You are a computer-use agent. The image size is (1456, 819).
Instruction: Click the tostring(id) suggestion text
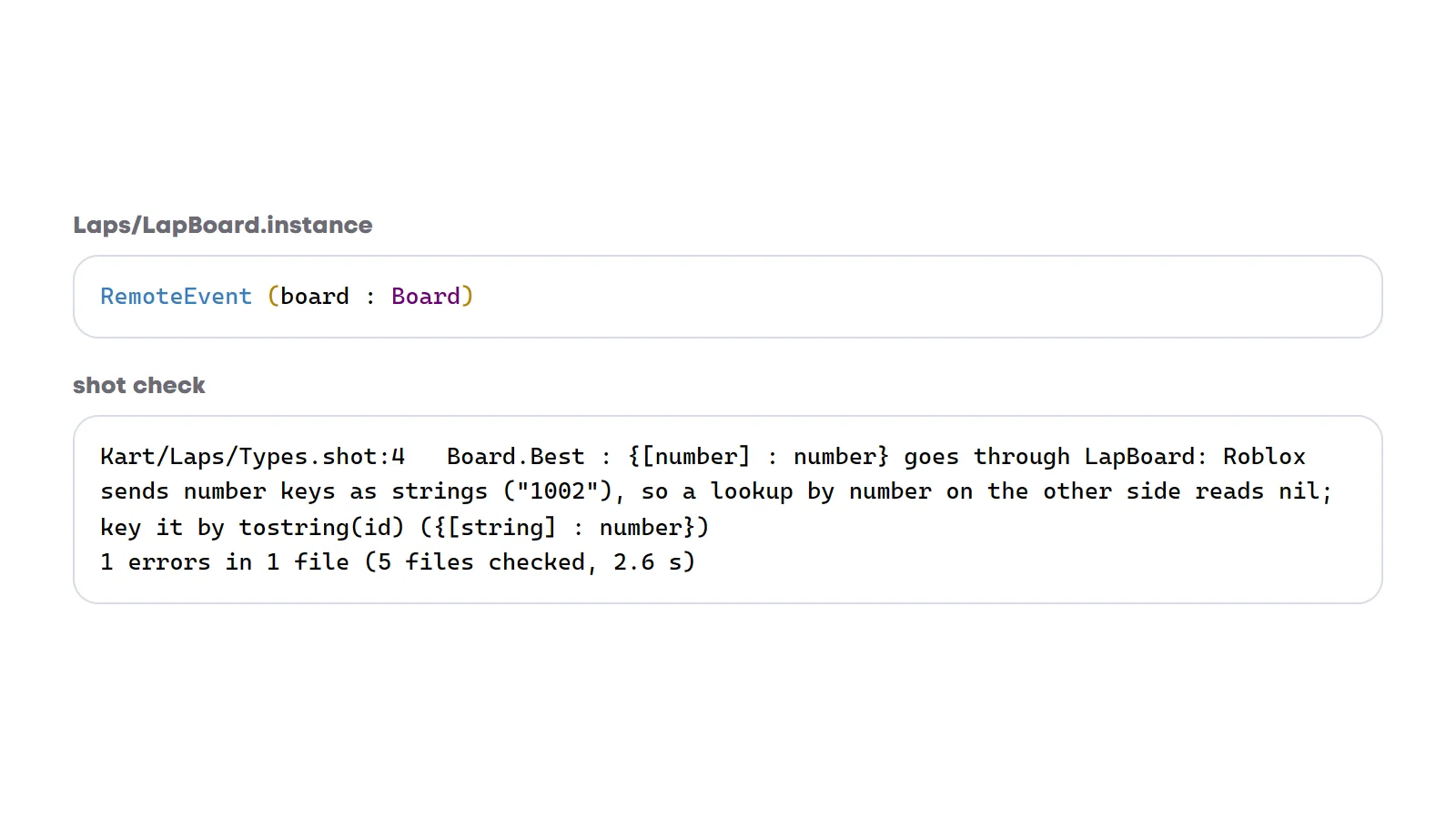click(321, 528)
